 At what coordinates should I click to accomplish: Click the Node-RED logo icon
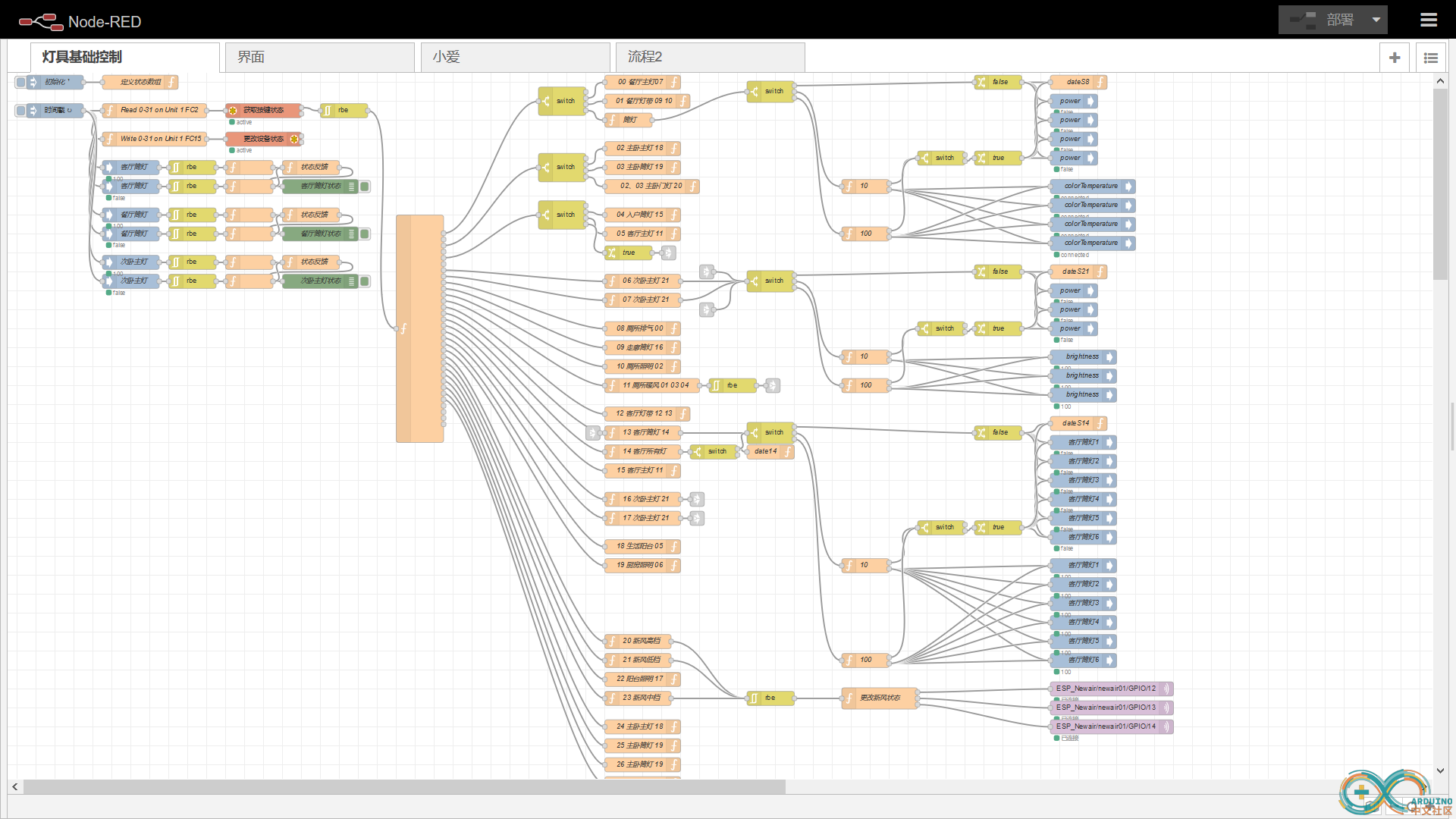click(41, 21)
